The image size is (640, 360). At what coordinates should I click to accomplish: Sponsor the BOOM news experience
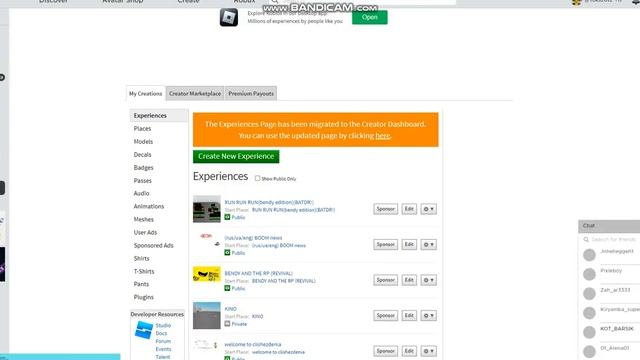point(385,244)
